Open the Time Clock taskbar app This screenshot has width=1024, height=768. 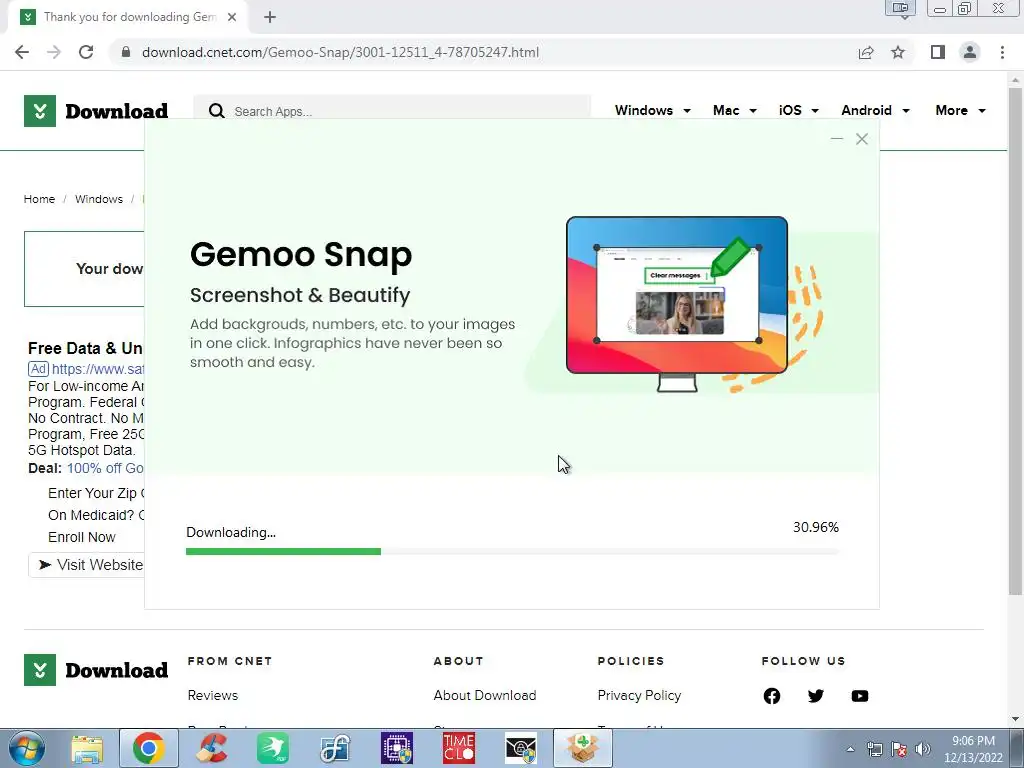tap(458, 748)
